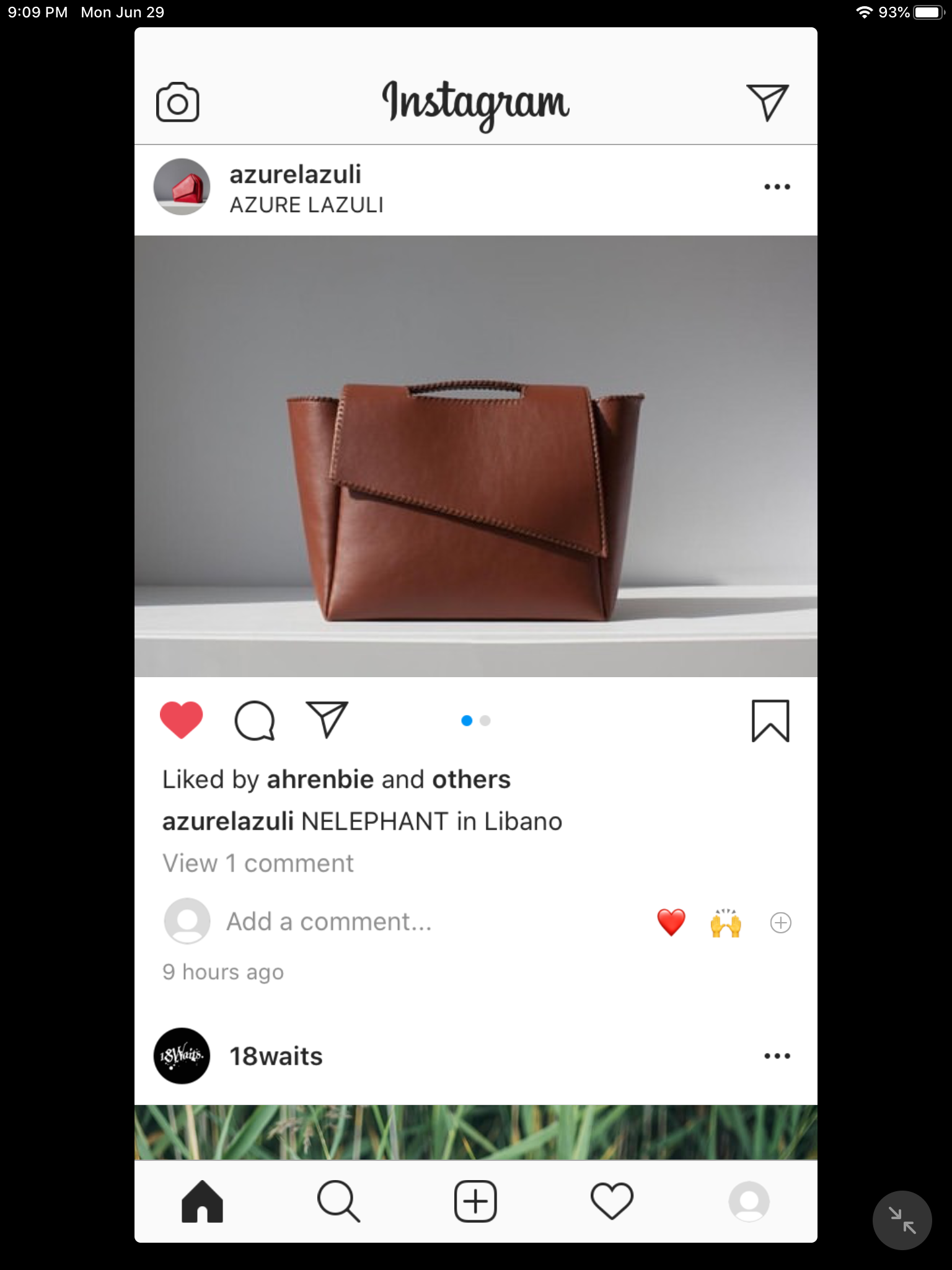The height and width of the screenshot is (1270, 952).
Task: Go to the Home tab icon
Action: [202, 1201]
